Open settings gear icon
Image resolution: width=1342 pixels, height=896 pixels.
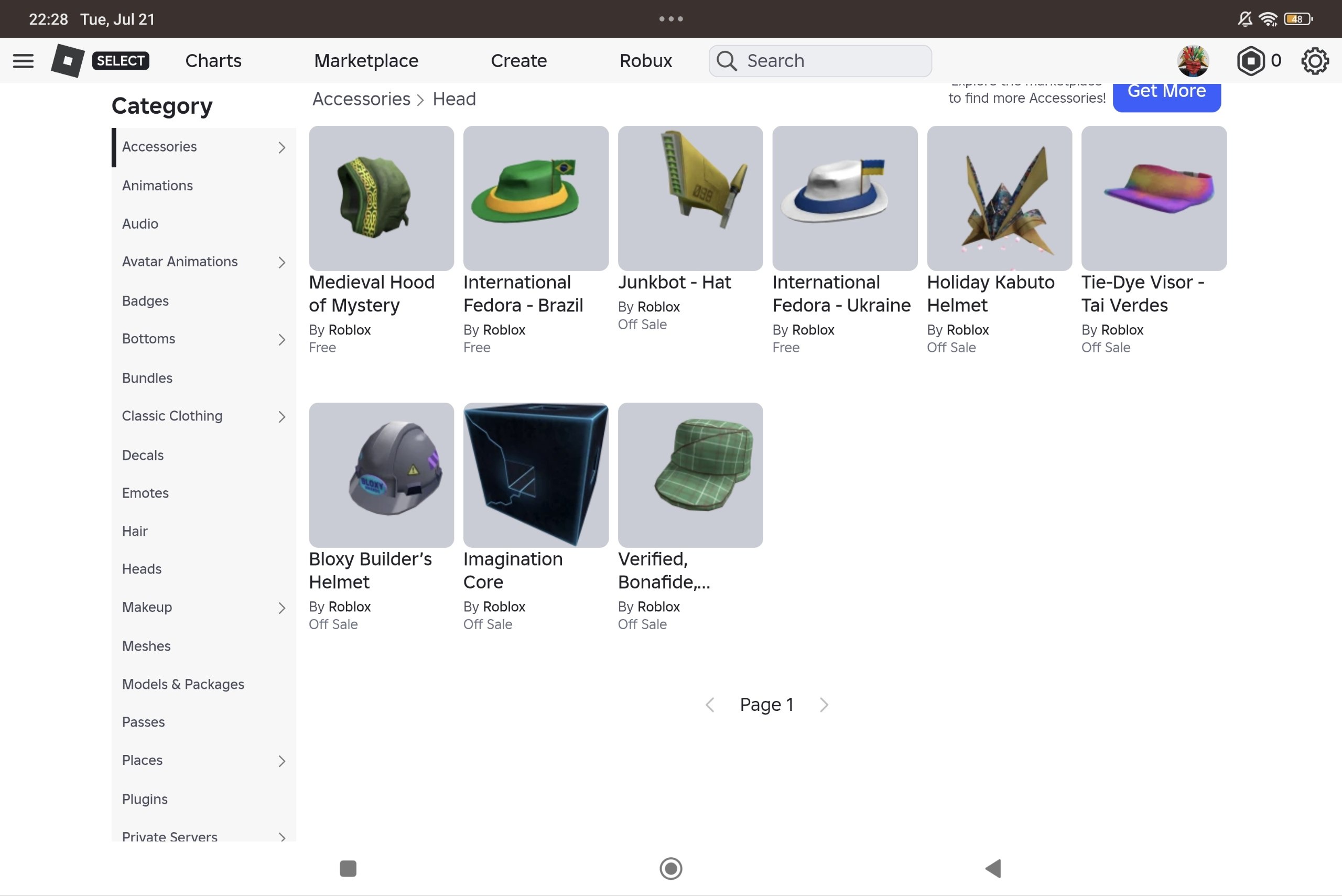tap(1315, 61)
